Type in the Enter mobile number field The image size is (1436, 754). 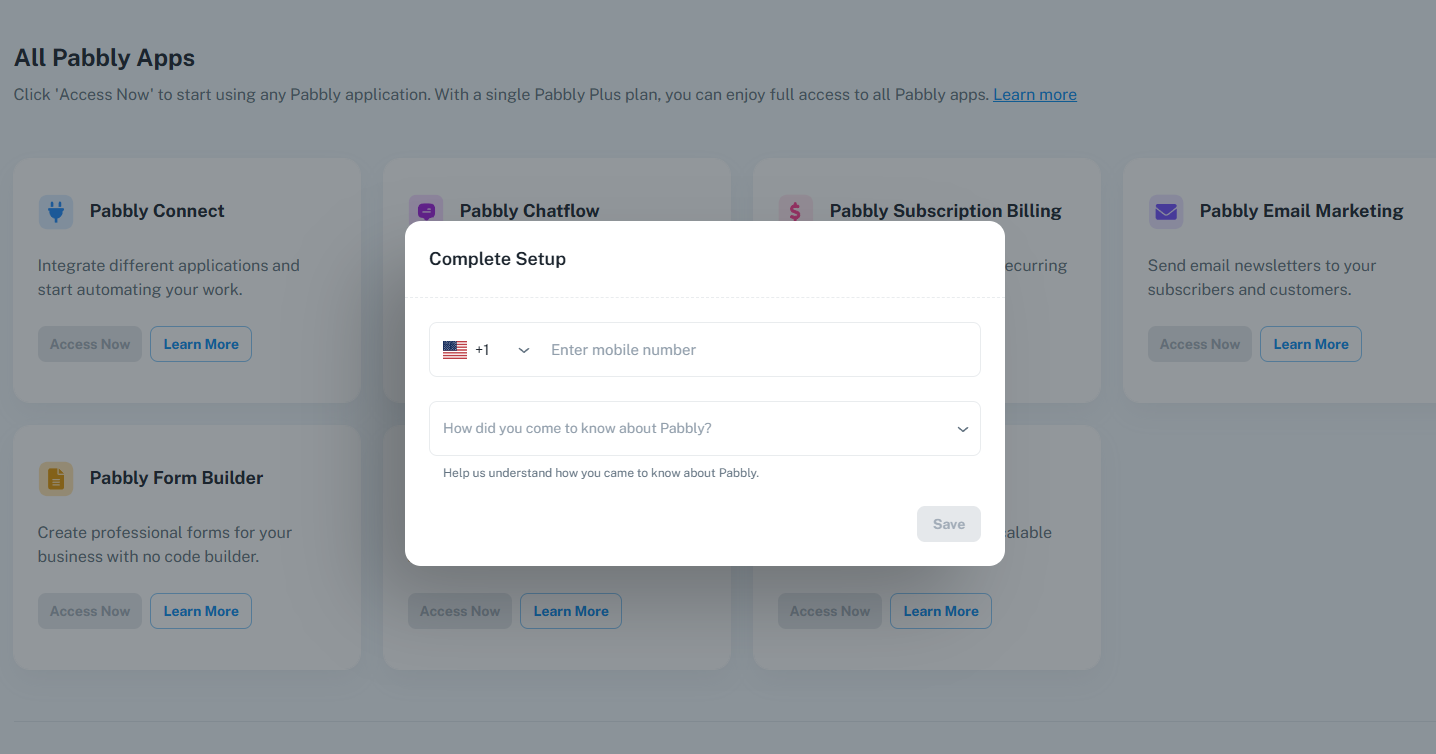coord(760,350)
